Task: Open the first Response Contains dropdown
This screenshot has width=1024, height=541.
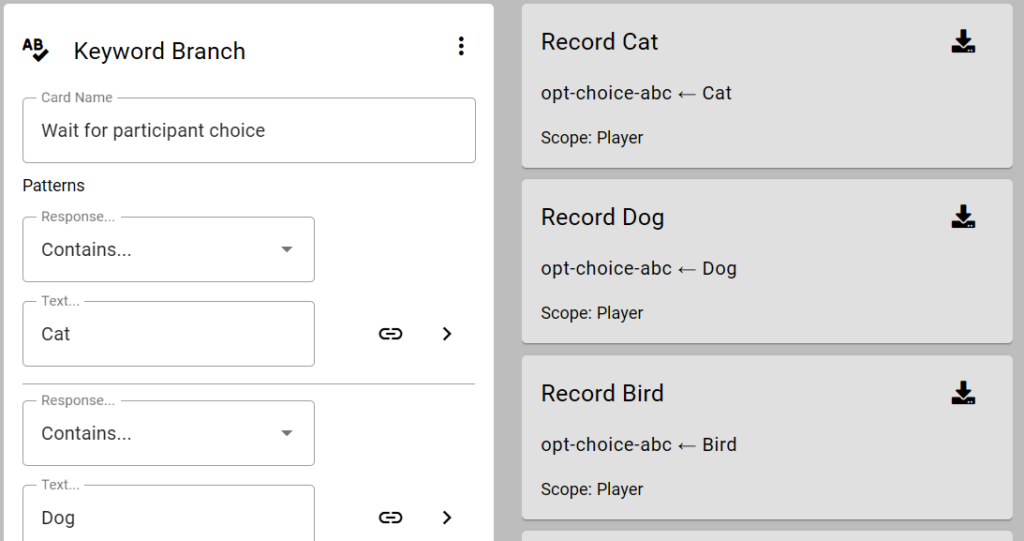Action: coord(168,250)
